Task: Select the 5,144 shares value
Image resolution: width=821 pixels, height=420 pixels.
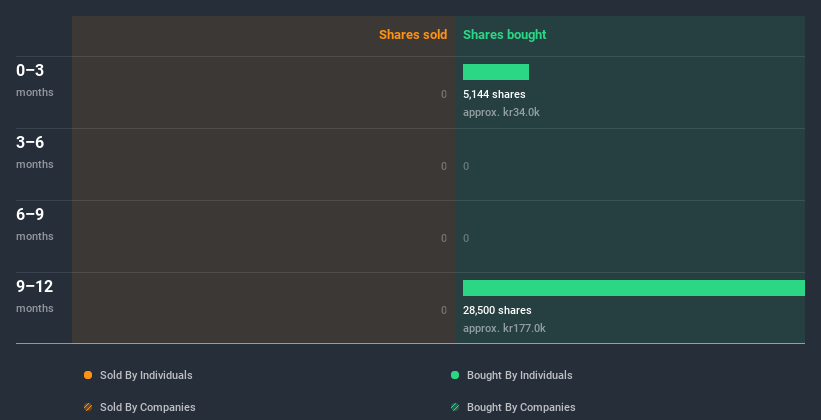Action: click(494, 94)
